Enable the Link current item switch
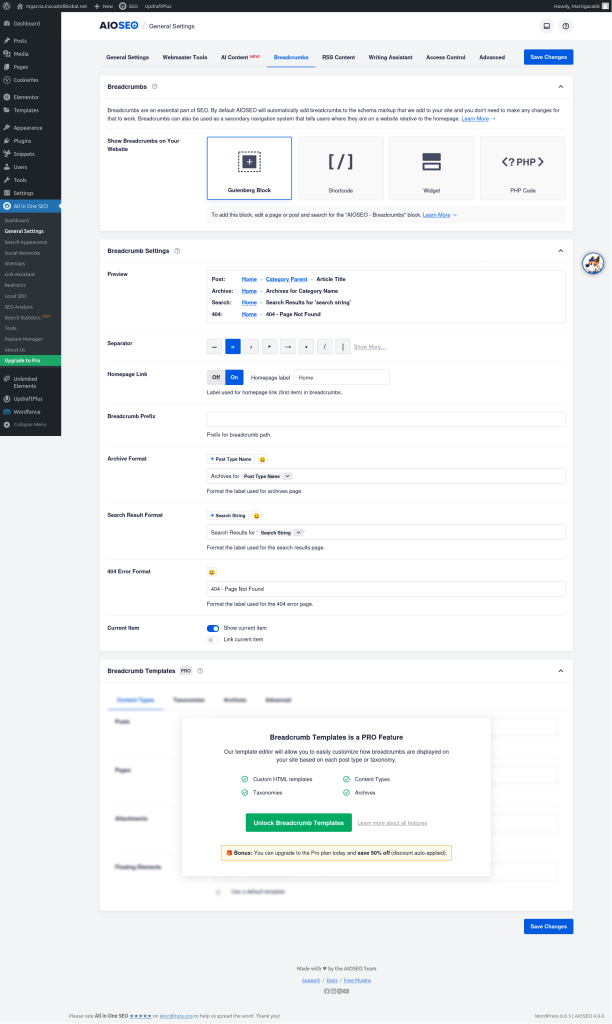Image resolution: width=612 pixels, height=1024 pixels. pos(212,639)
